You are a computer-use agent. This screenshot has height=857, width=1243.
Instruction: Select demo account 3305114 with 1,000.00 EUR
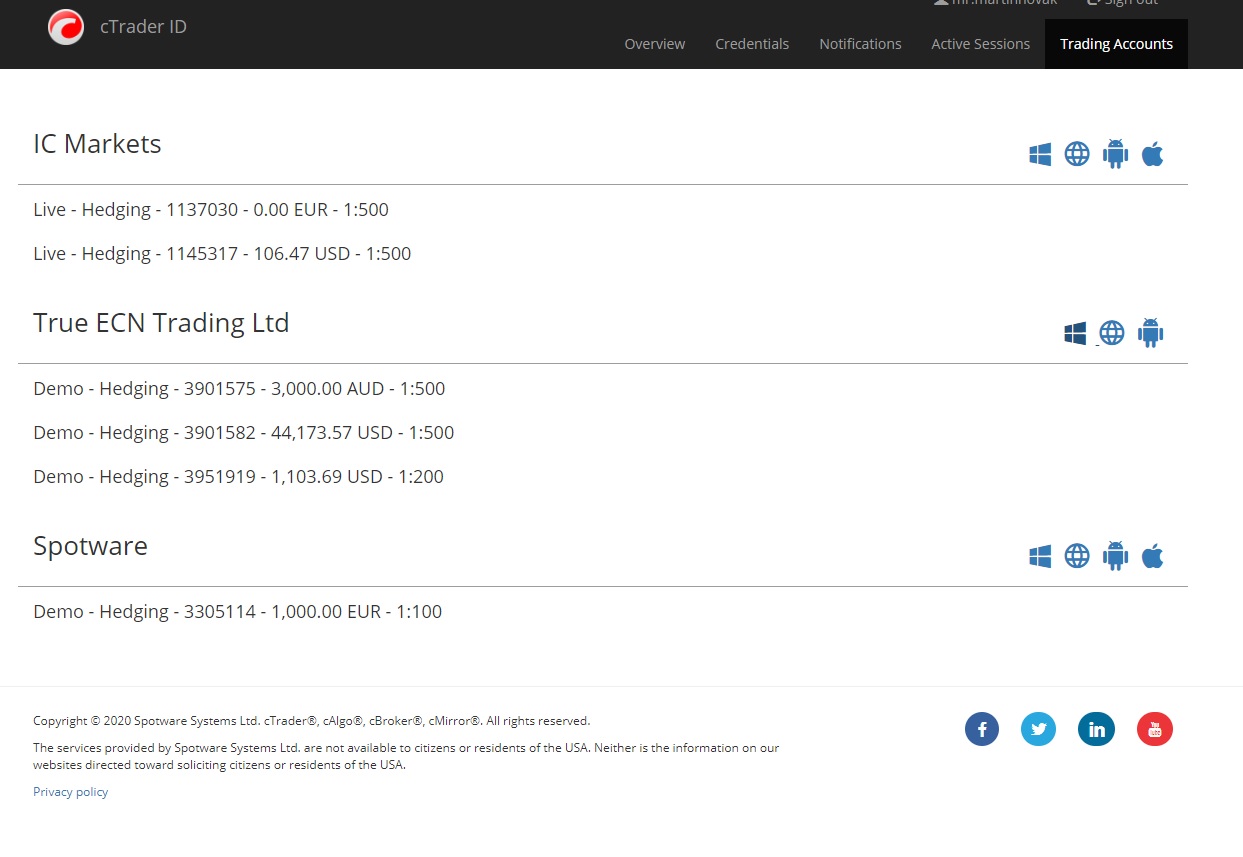[x=237, y=612]
